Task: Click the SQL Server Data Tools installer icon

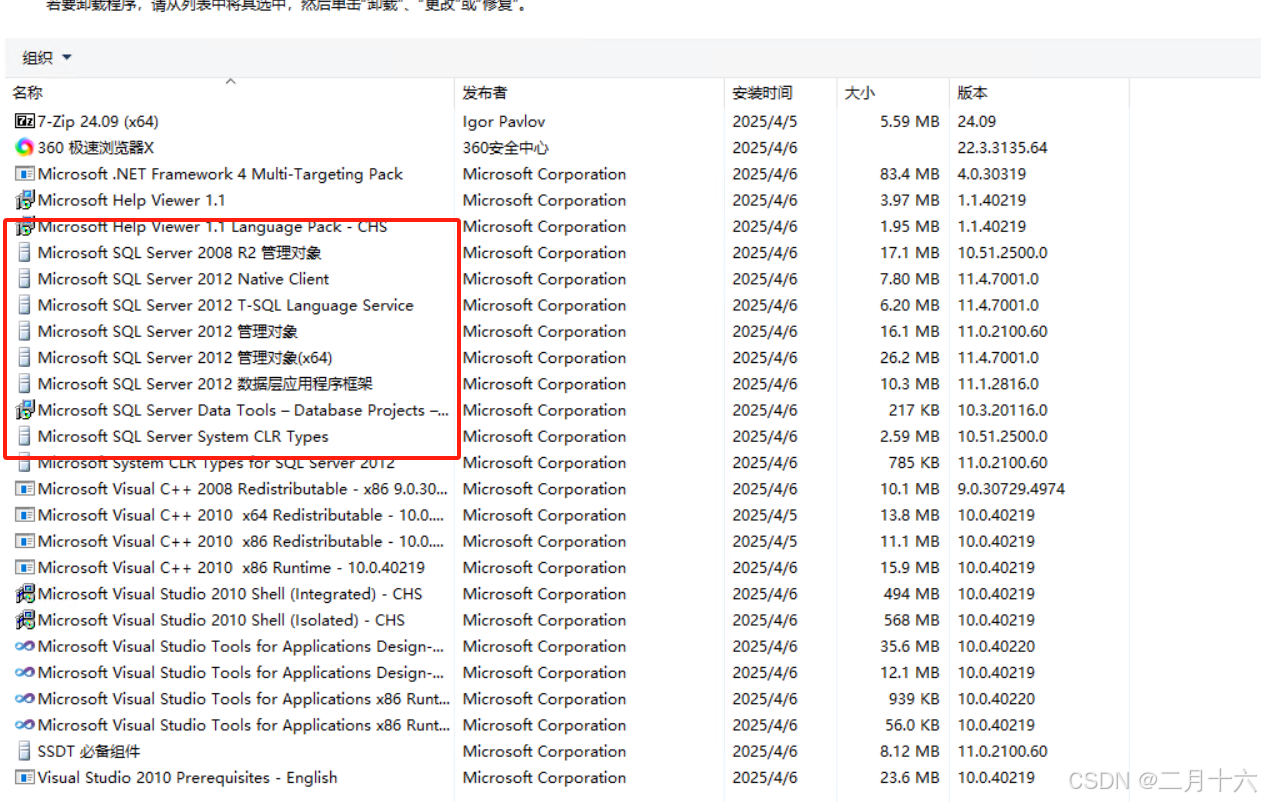Action: pyautogui.click(x=25, y=410)
